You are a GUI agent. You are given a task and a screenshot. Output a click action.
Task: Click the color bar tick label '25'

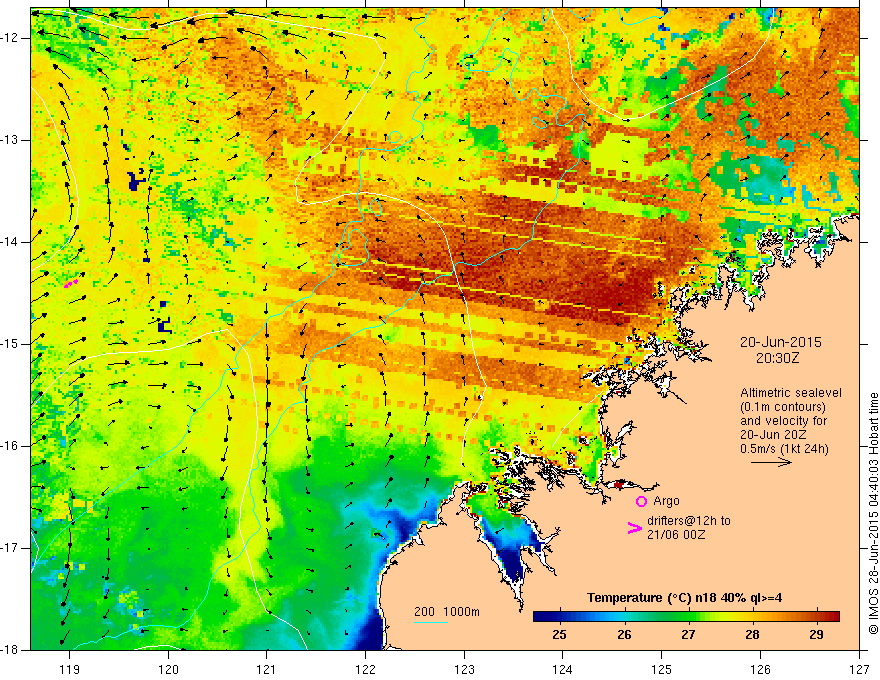pyautogui.click(x=559, y=635)
